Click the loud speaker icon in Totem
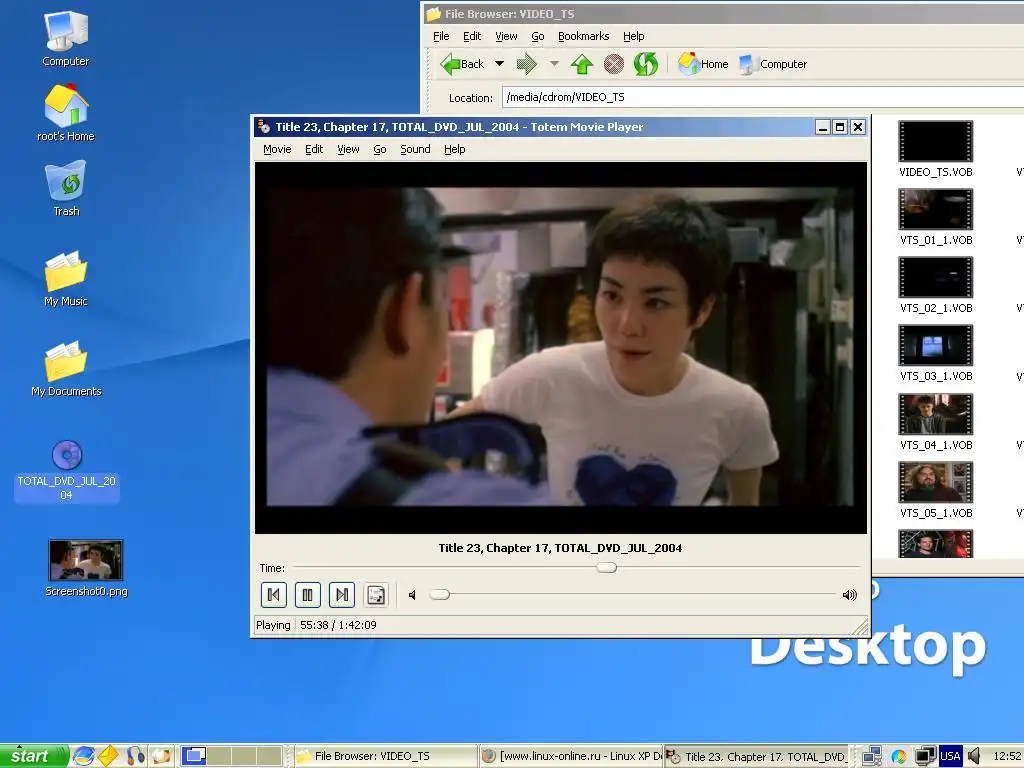 coord(849,595)
